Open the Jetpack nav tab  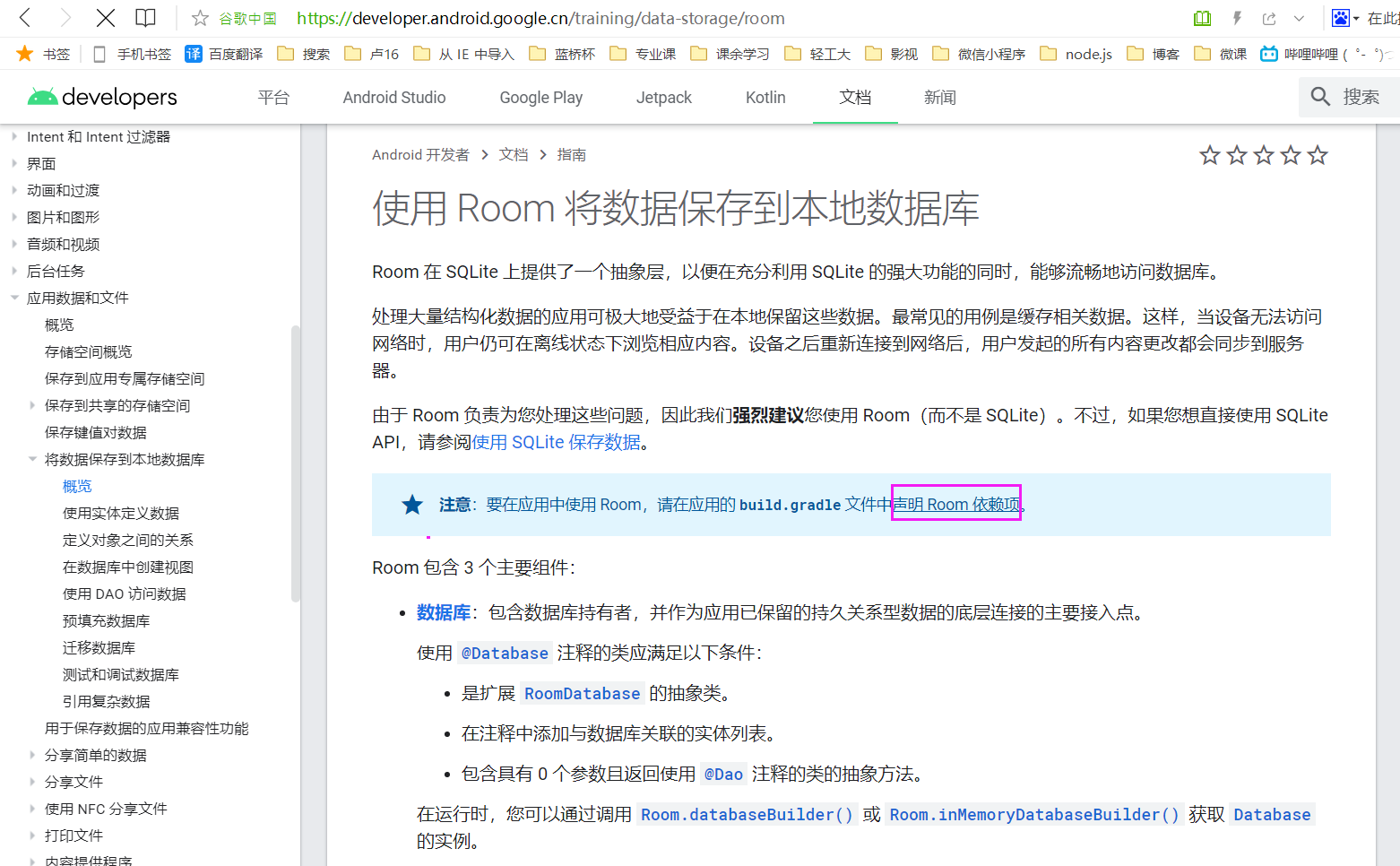pos(664,97)
